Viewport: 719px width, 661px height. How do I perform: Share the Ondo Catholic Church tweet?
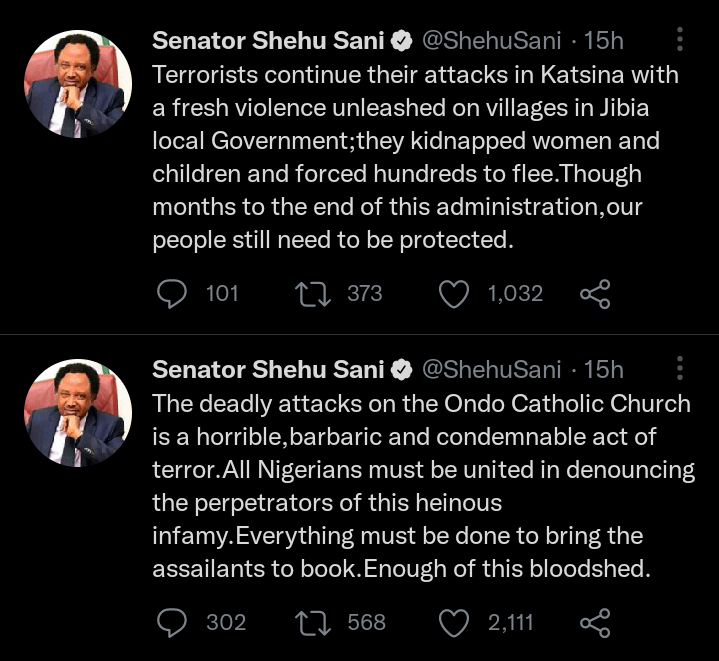[x=595, y=623]
